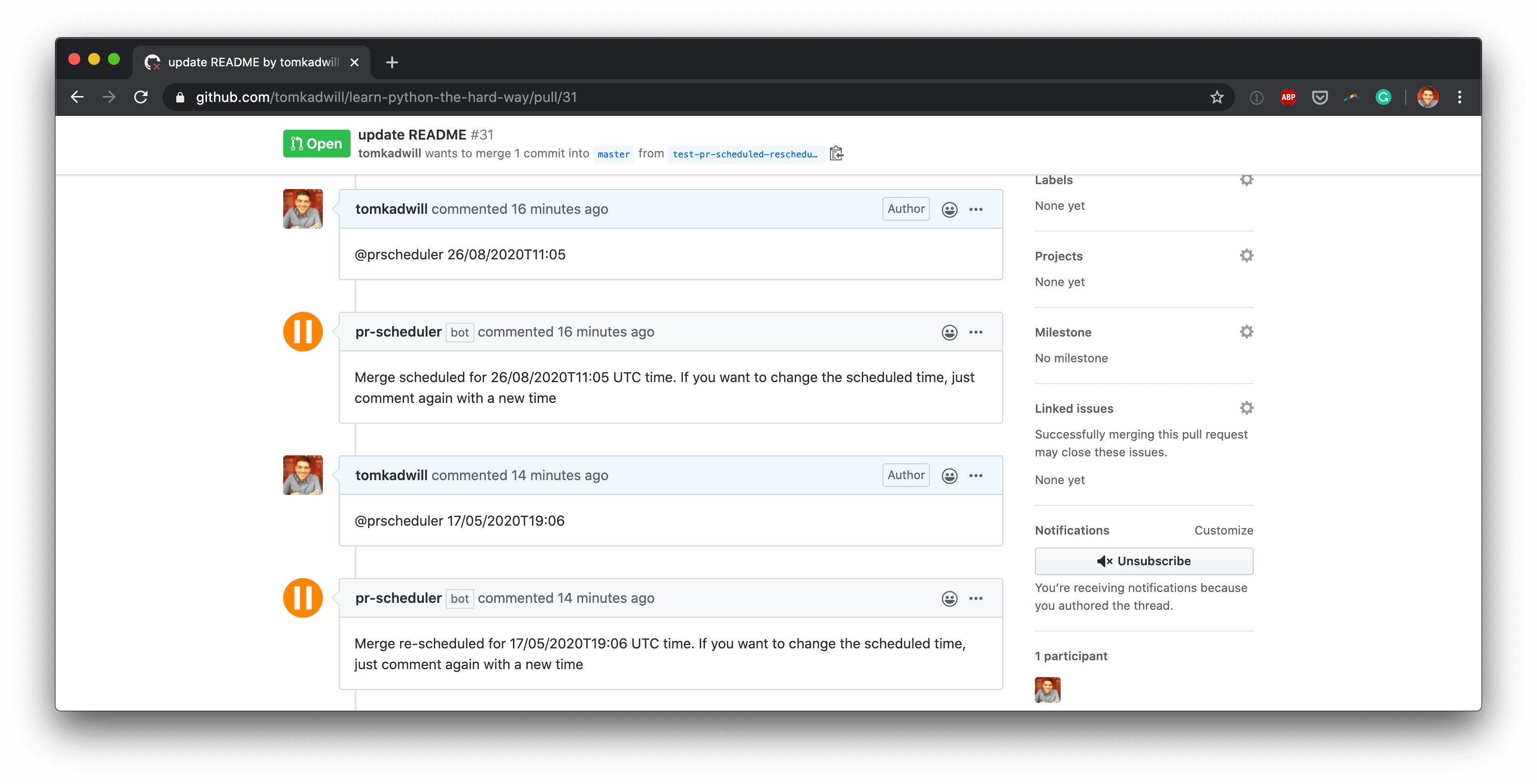Click the Grammarly extension icon

point(1383,97)
